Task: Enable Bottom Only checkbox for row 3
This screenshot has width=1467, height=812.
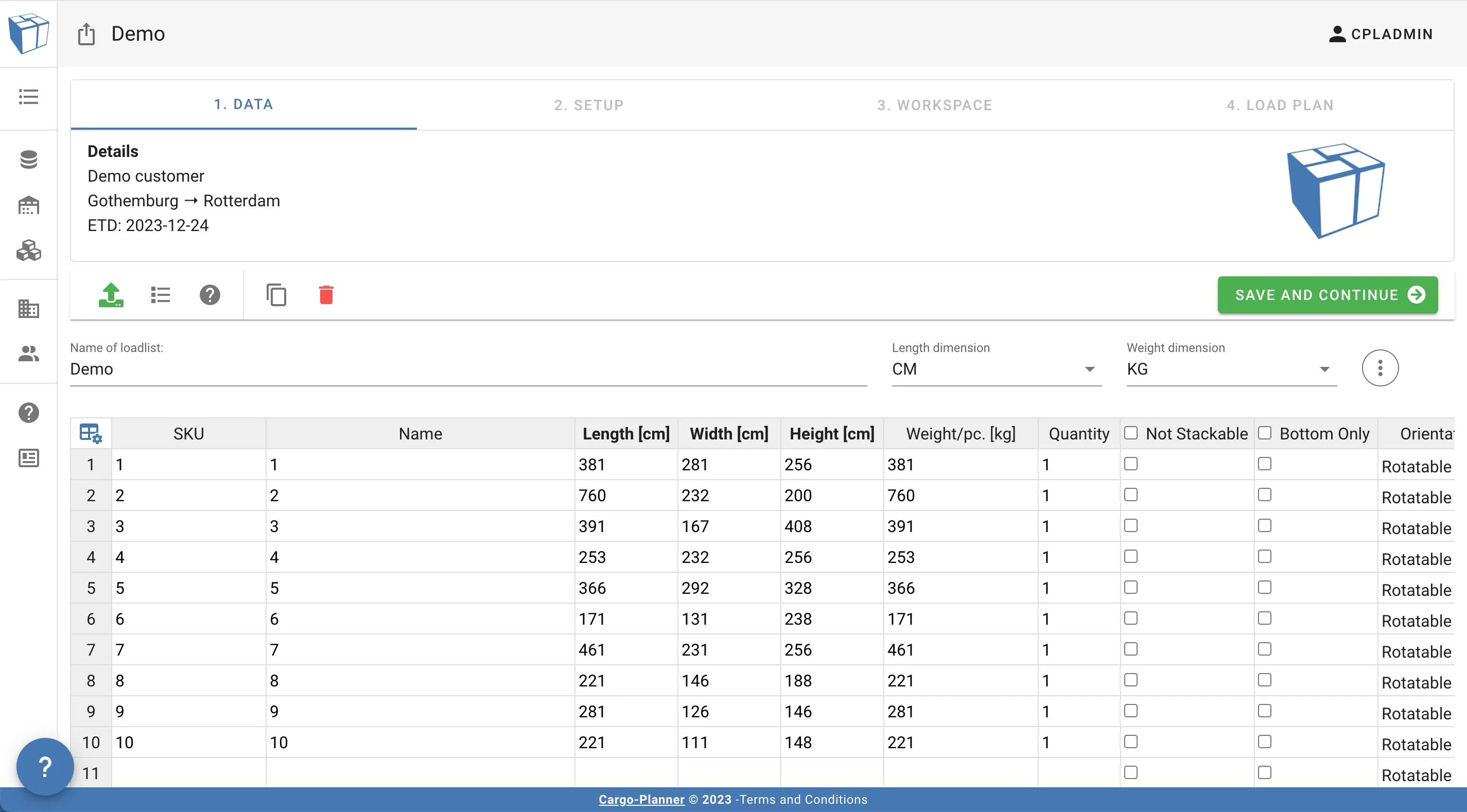Action: [1264, 524]
